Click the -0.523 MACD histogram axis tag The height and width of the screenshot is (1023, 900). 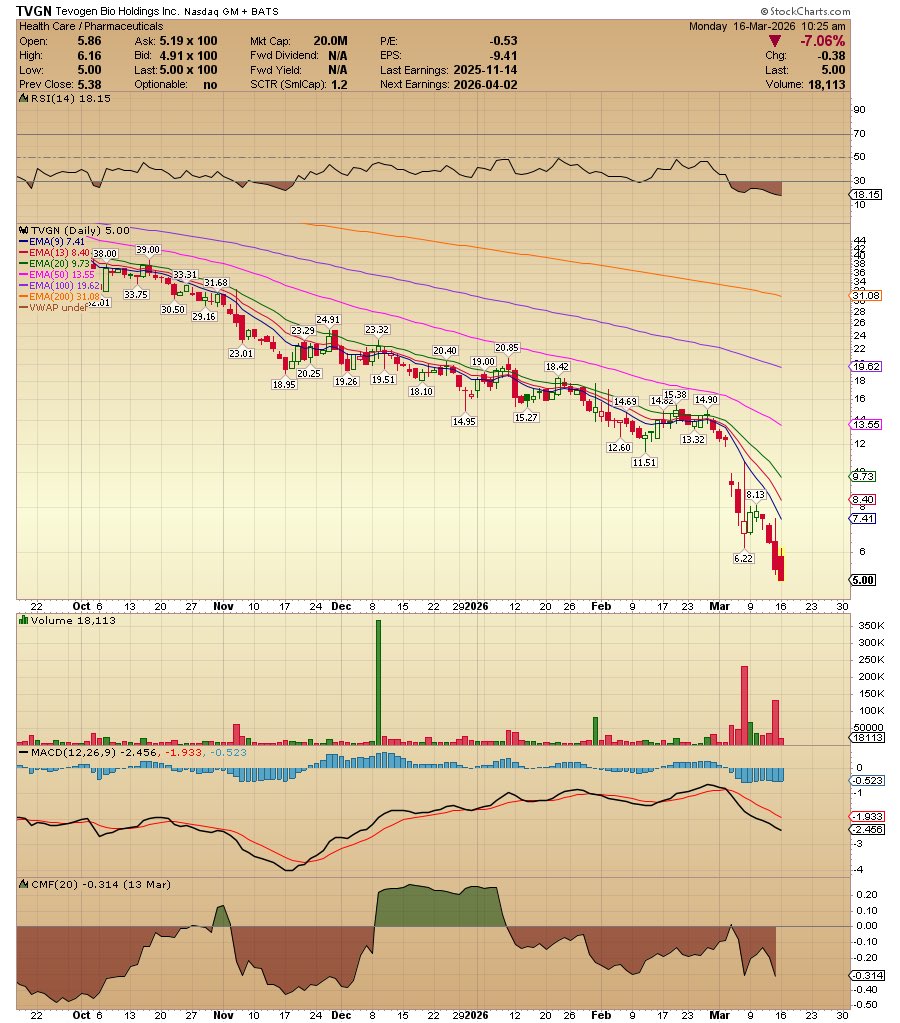[867, 780]
